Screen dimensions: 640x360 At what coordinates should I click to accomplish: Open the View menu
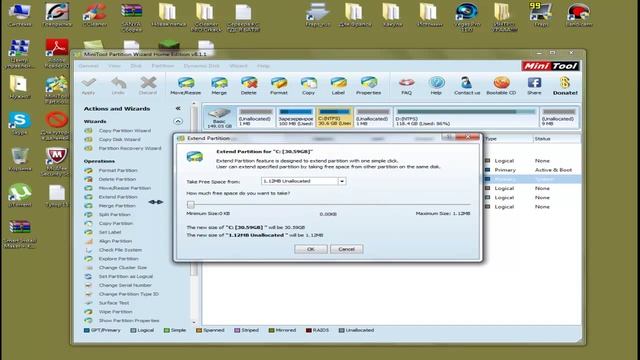coord(114,66)
